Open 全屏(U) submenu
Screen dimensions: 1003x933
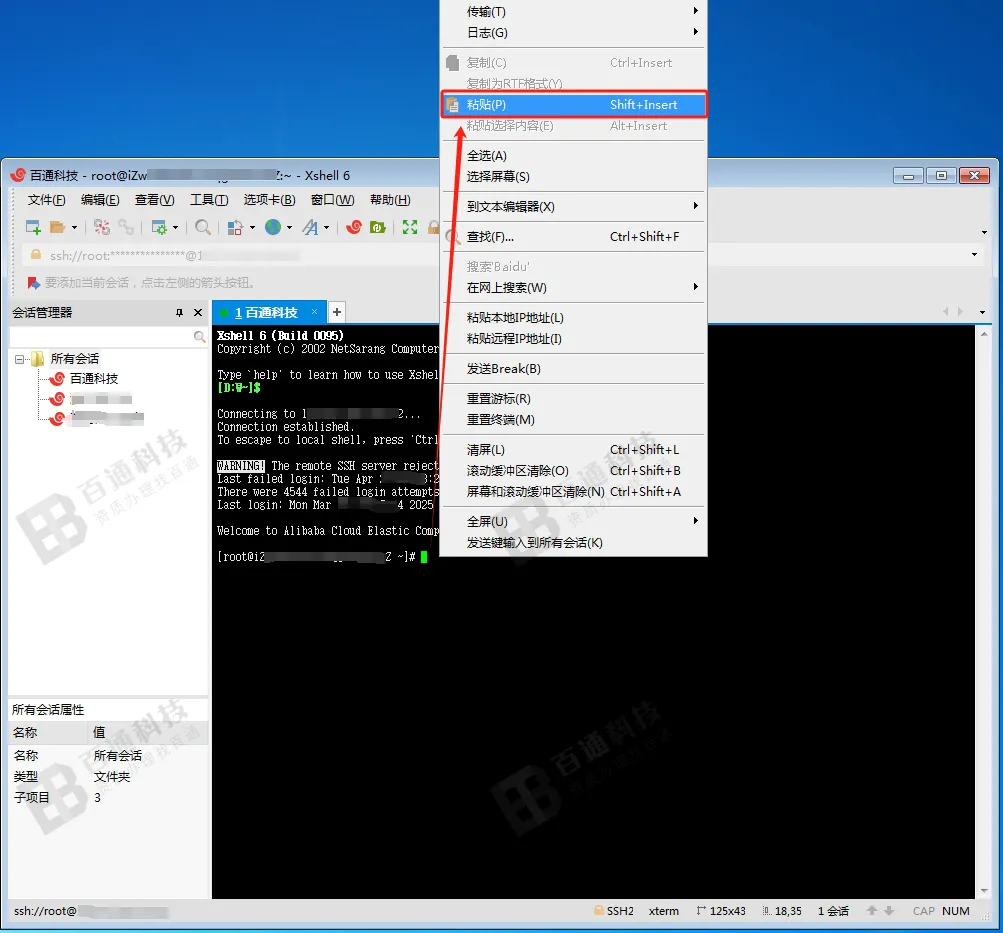coord(574,522)
